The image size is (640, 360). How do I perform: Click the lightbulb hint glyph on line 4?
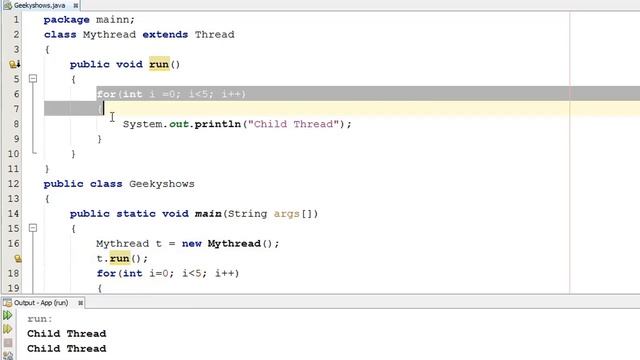[14, 64]
